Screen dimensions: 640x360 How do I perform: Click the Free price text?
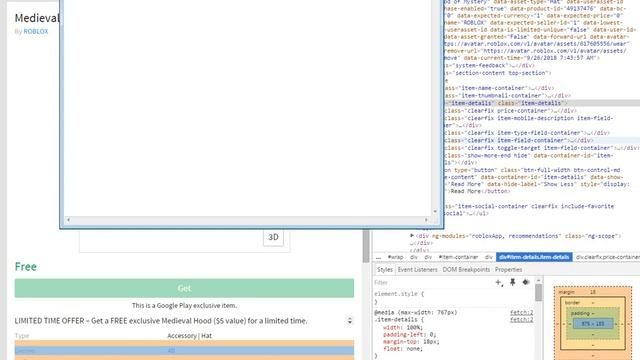(x=26, y=267)
